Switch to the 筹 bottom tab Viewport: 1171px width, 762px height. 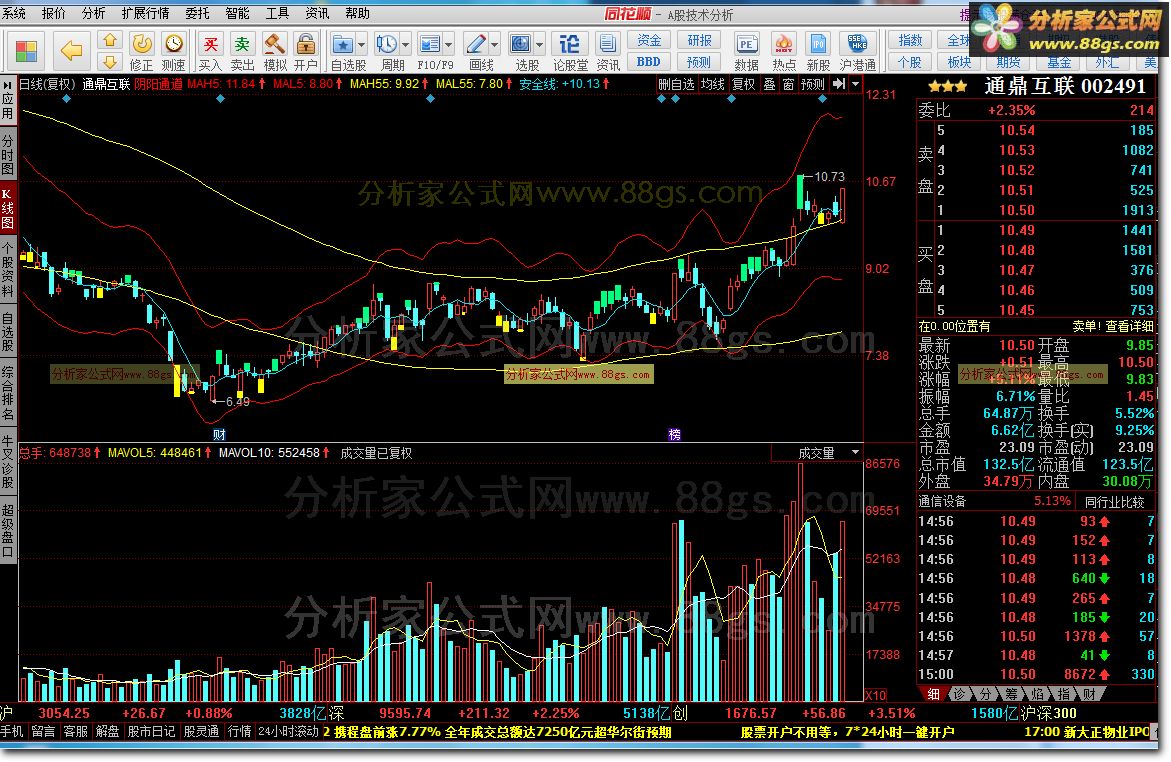coord(1011,694)
